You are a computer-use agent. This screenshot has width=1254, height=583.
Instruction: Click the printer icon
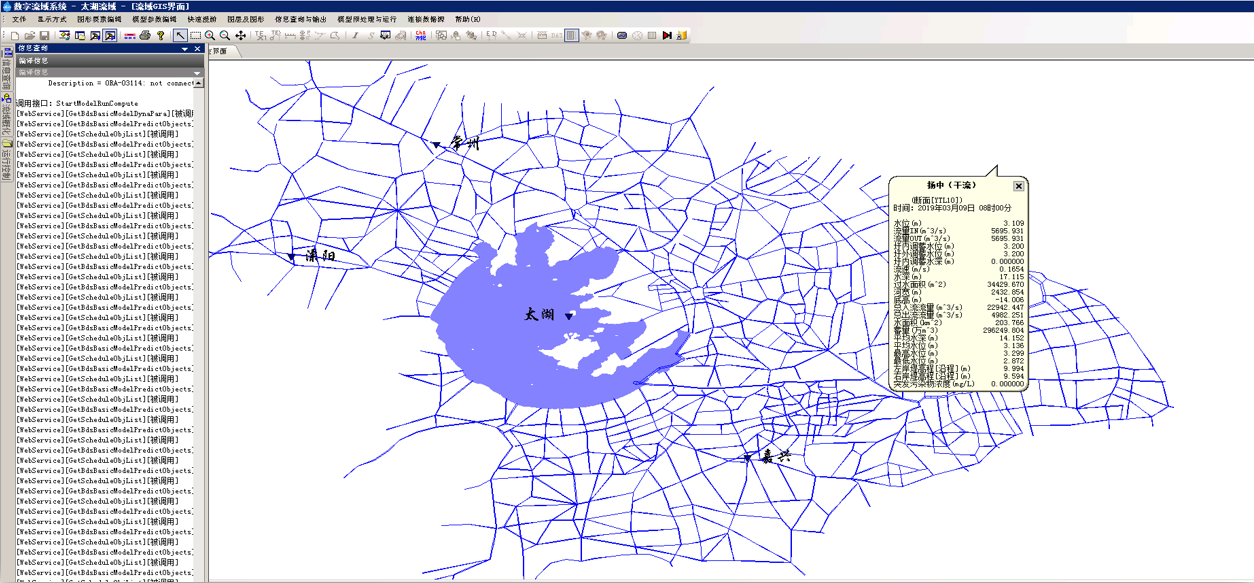[145, 35]
